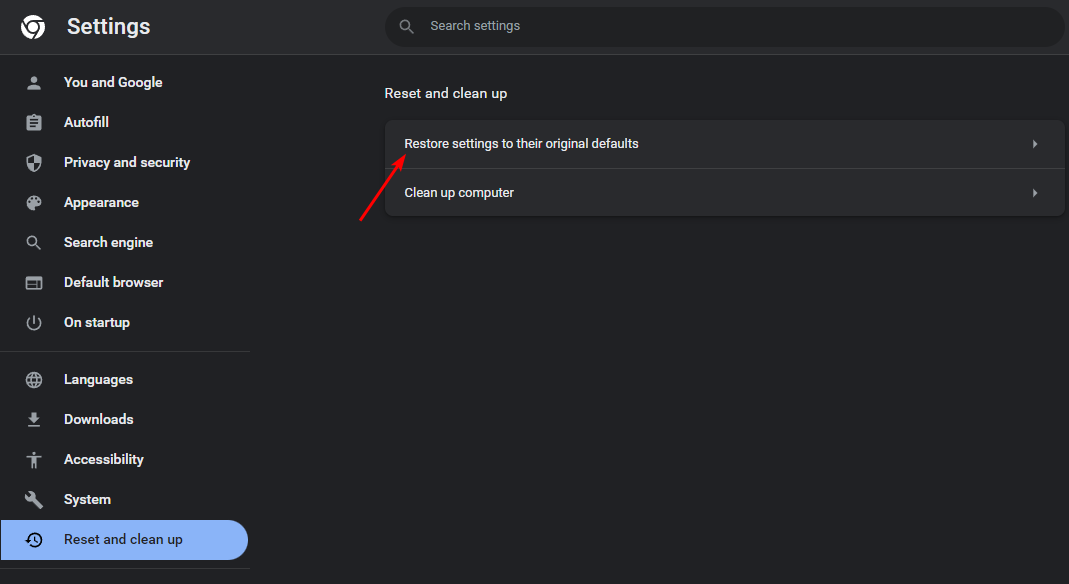Click the Search engine magnifier icon
This screenshot has height=584, width=1069.
(34, 243)
